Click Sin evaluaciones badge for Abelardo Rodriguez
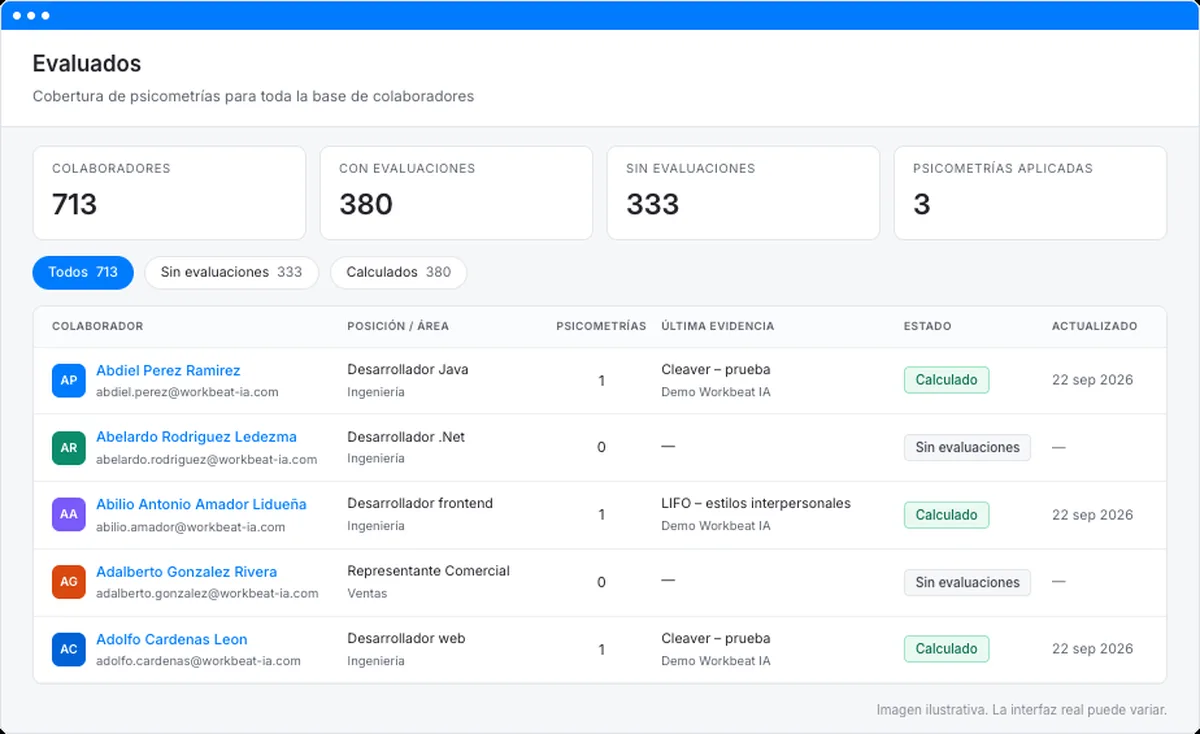Screen dimensions: 1200x734 pyautogui.click(x=967, y=447)
